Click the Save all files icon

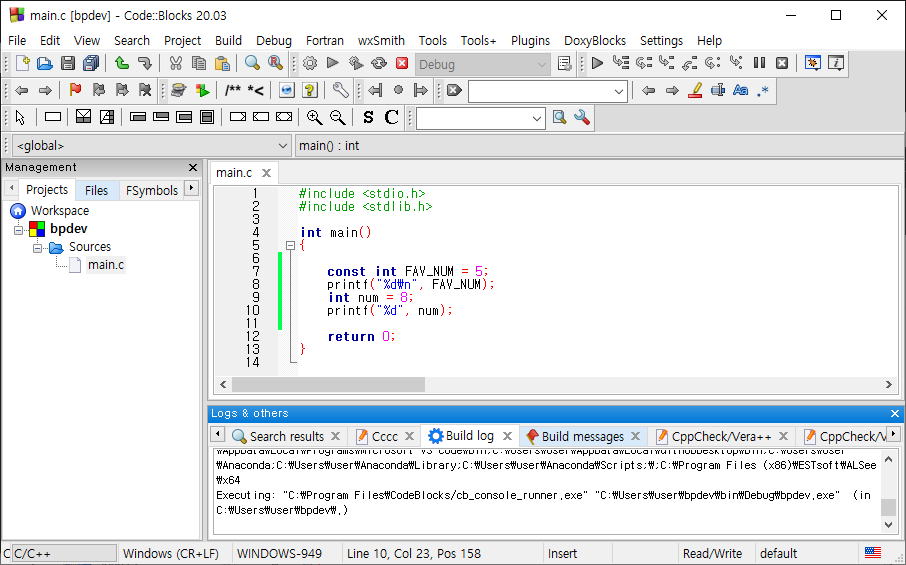coord(91,63)
